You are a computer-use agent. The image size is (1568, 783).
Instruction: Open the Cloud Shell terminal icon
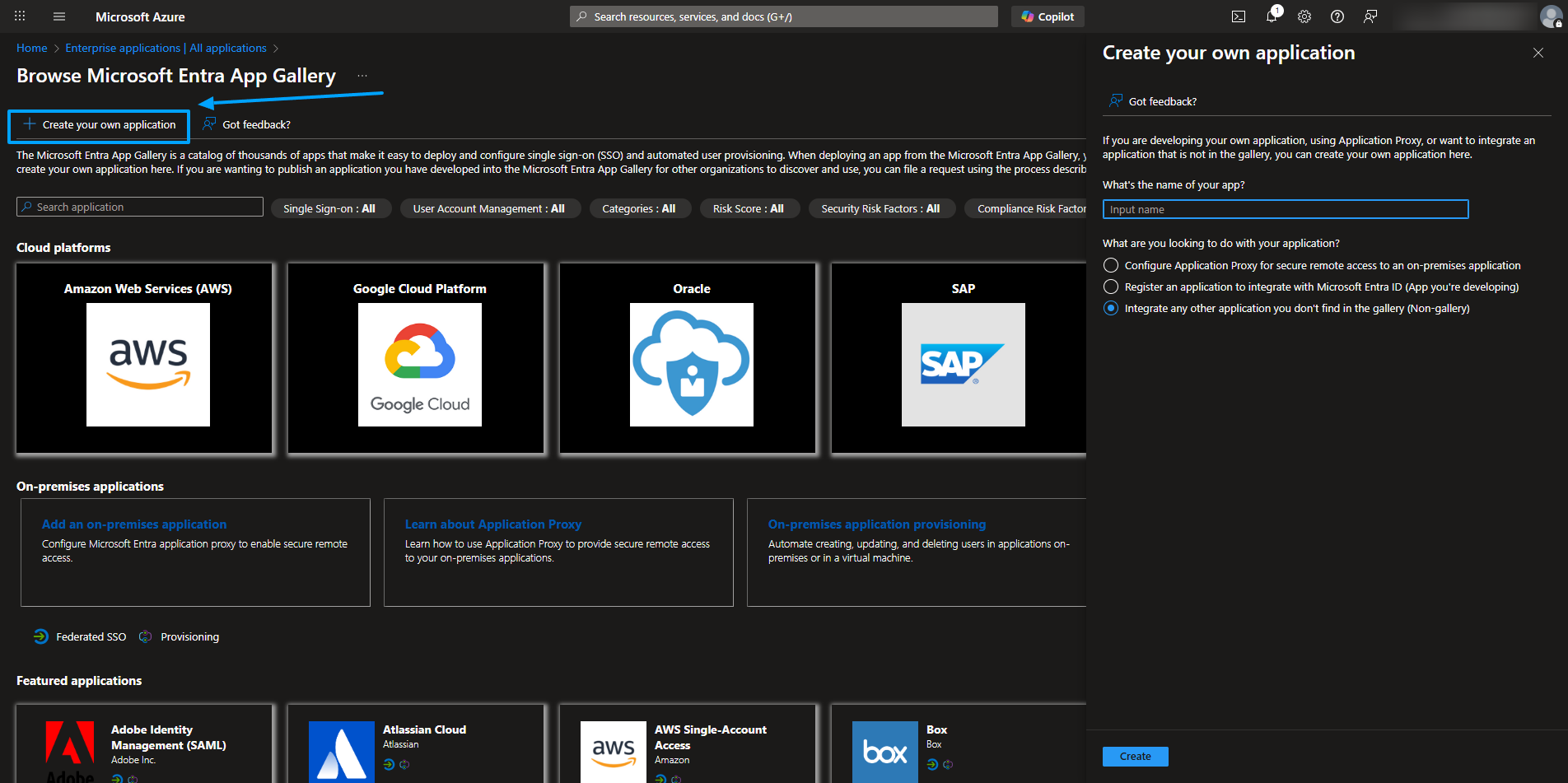tap(1239, 16)
